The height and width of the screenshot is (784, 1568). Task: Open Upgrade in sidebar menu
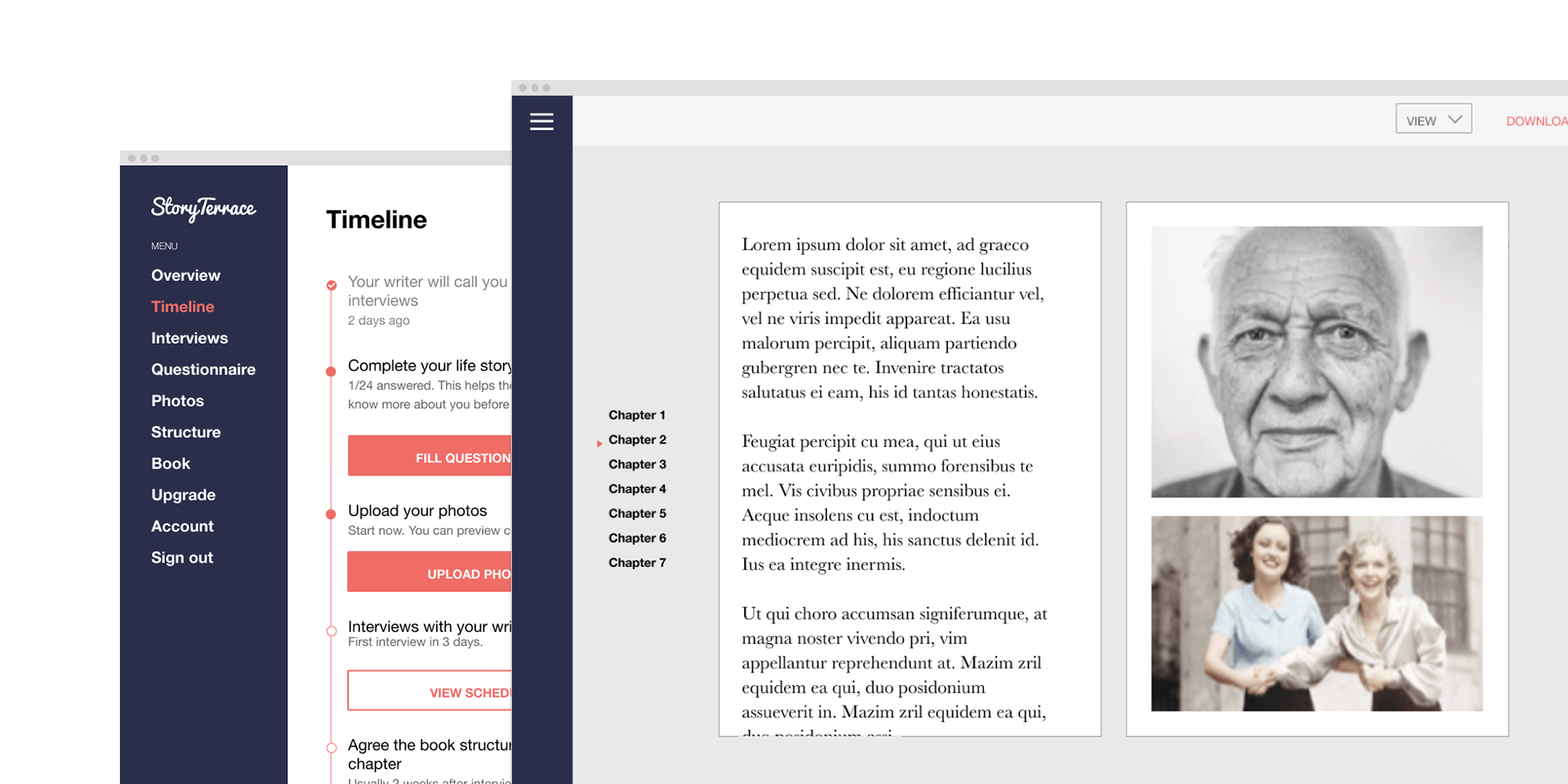(183, 495)
